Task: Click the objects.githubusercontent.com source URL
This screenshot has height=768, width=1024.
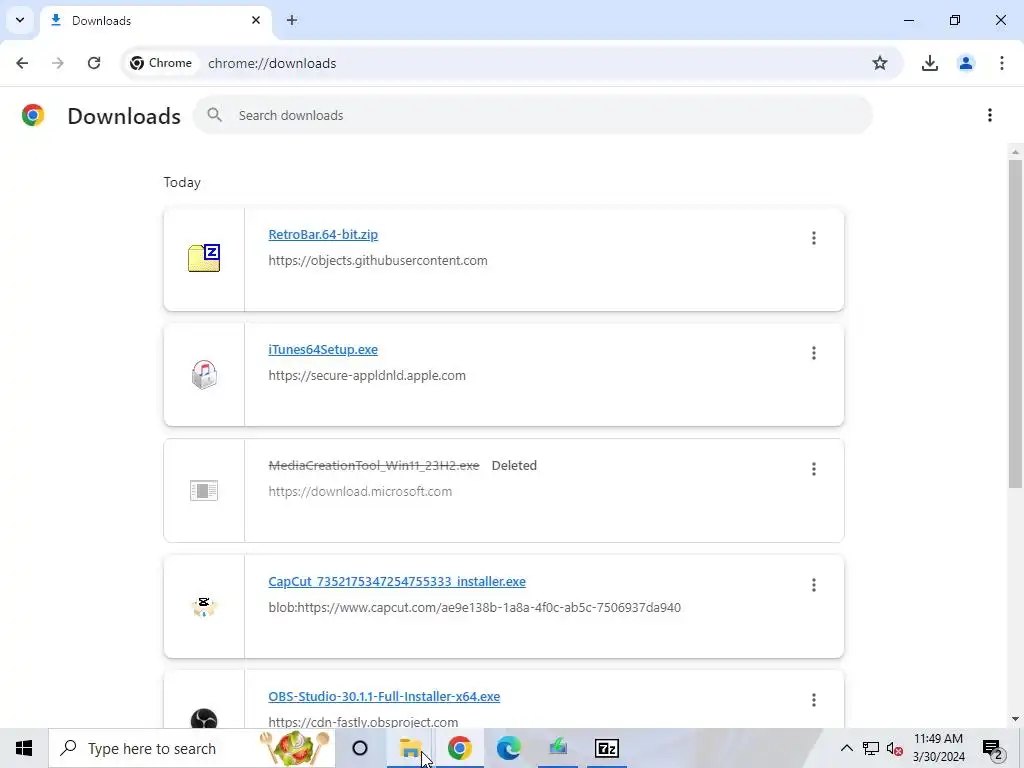Action: [x=378, y=261]
